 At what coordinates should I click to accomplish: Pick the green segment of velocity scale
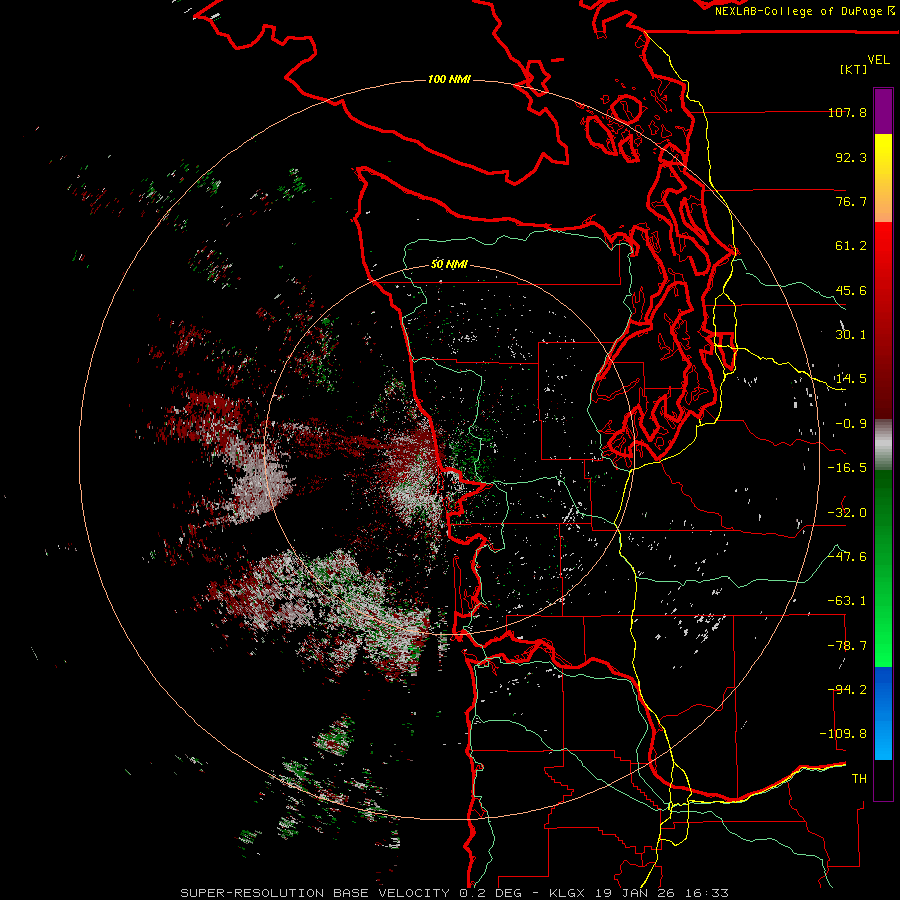click(883, 568)
